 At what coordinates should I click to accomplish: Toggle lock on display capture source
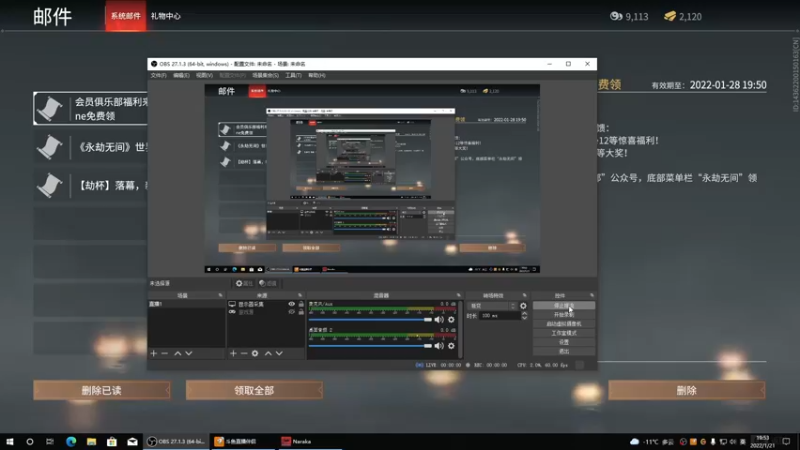point(301,304)
